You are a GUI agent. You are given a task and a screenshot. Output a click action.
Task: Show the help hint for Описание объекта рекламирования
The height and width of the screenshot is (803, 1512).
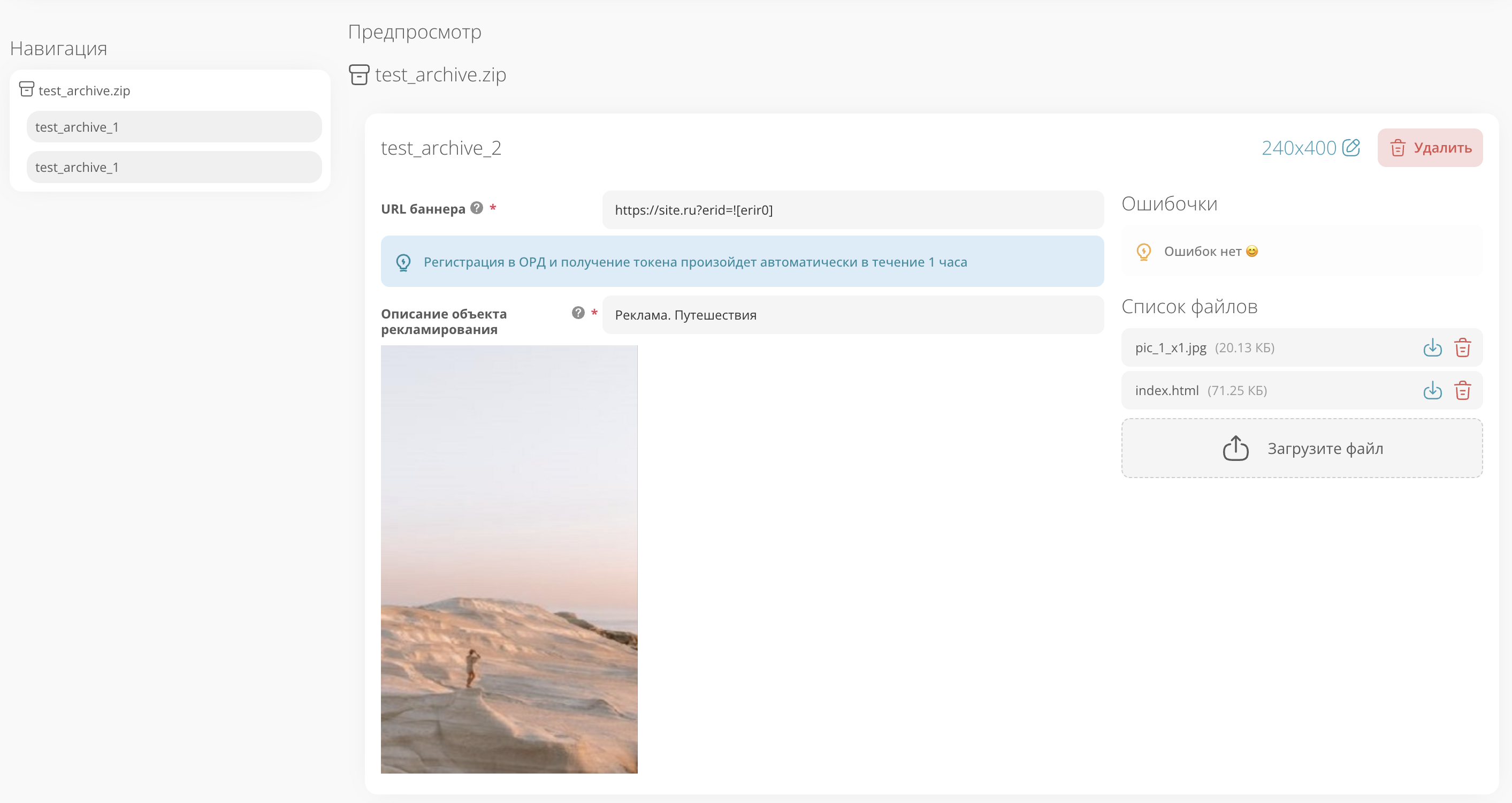(578, 313)
